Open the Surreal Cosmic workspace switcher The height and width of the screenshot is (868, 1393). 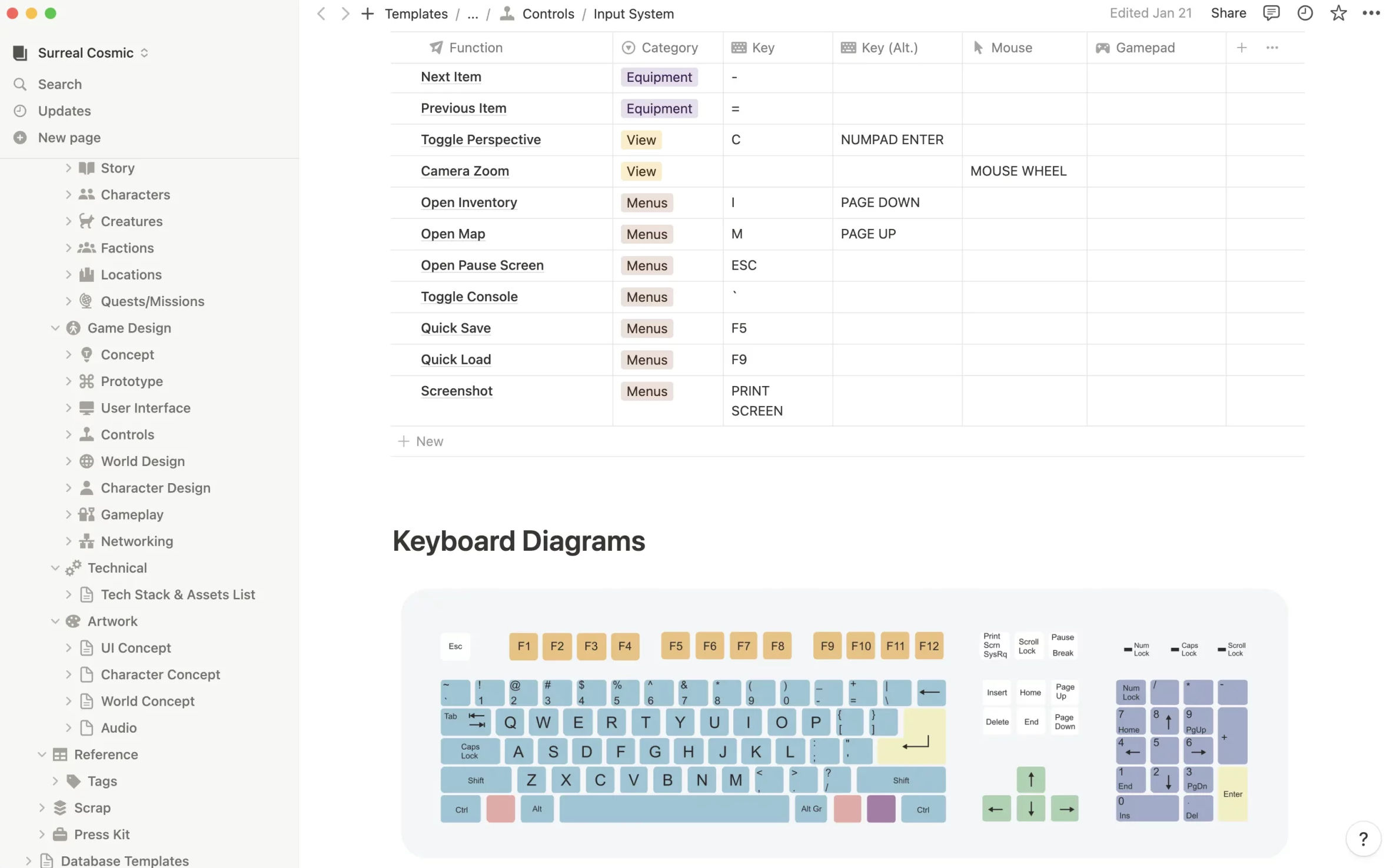point(86,53)
